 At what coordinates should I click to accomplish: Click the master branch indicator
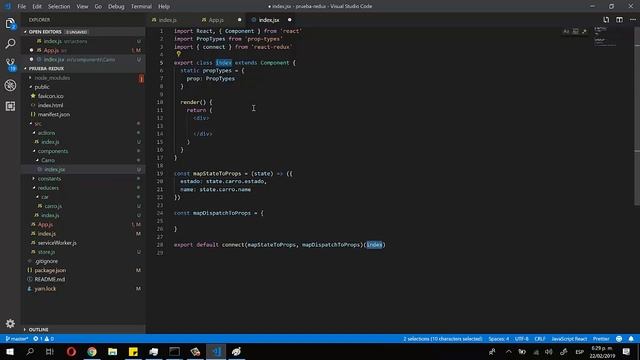17,339
